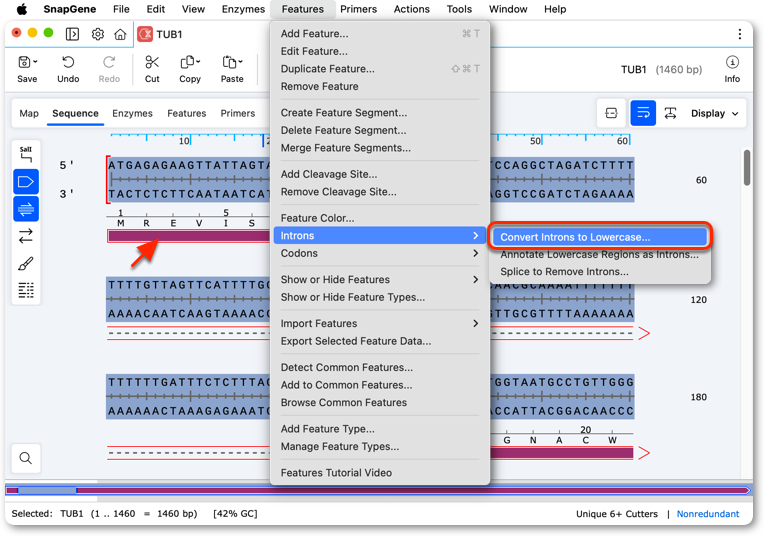Select Add Feature menu item
The image size is (764, 536).
click(380, 34)
